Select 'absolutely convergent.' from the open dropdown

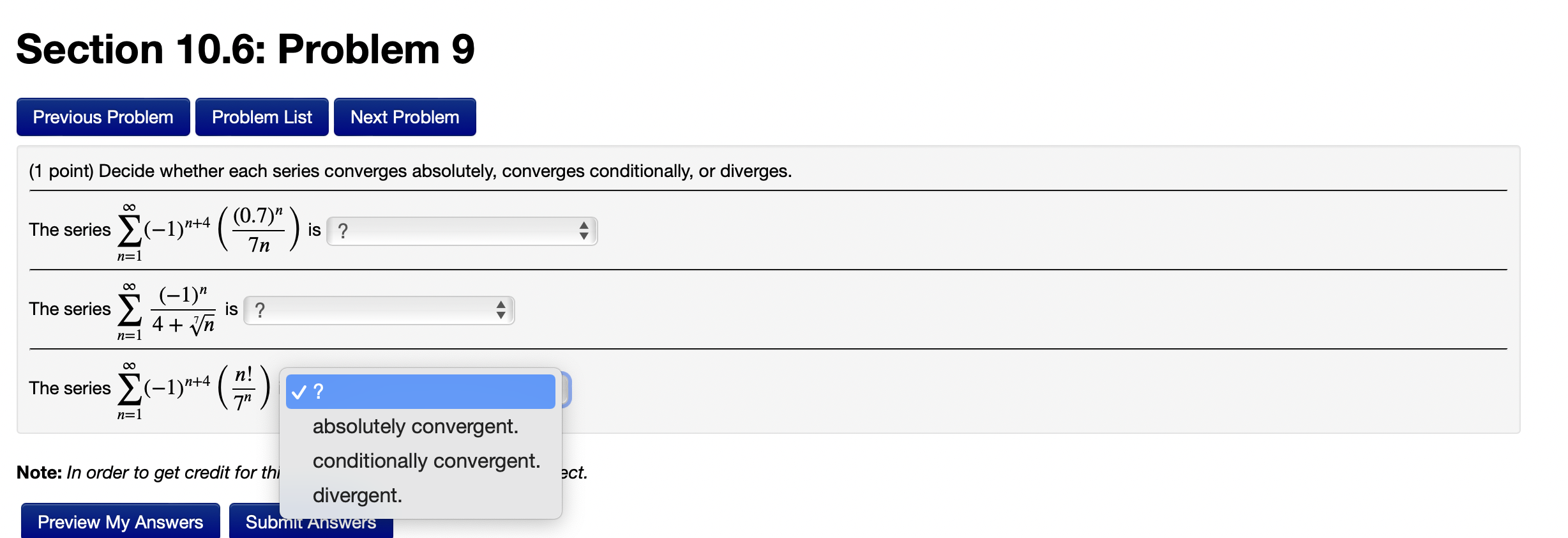point(416,426)
